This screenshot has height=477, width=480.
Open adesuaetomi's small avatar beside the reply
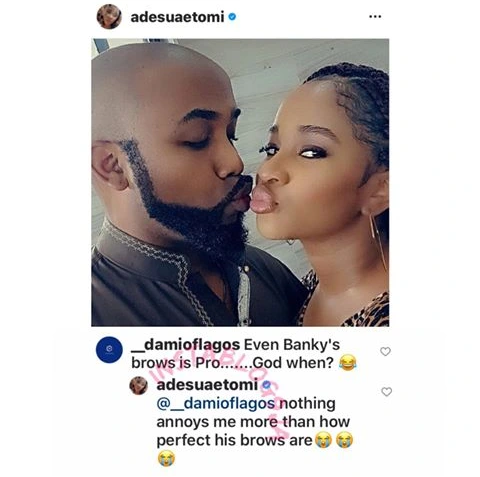pos(139,386)
